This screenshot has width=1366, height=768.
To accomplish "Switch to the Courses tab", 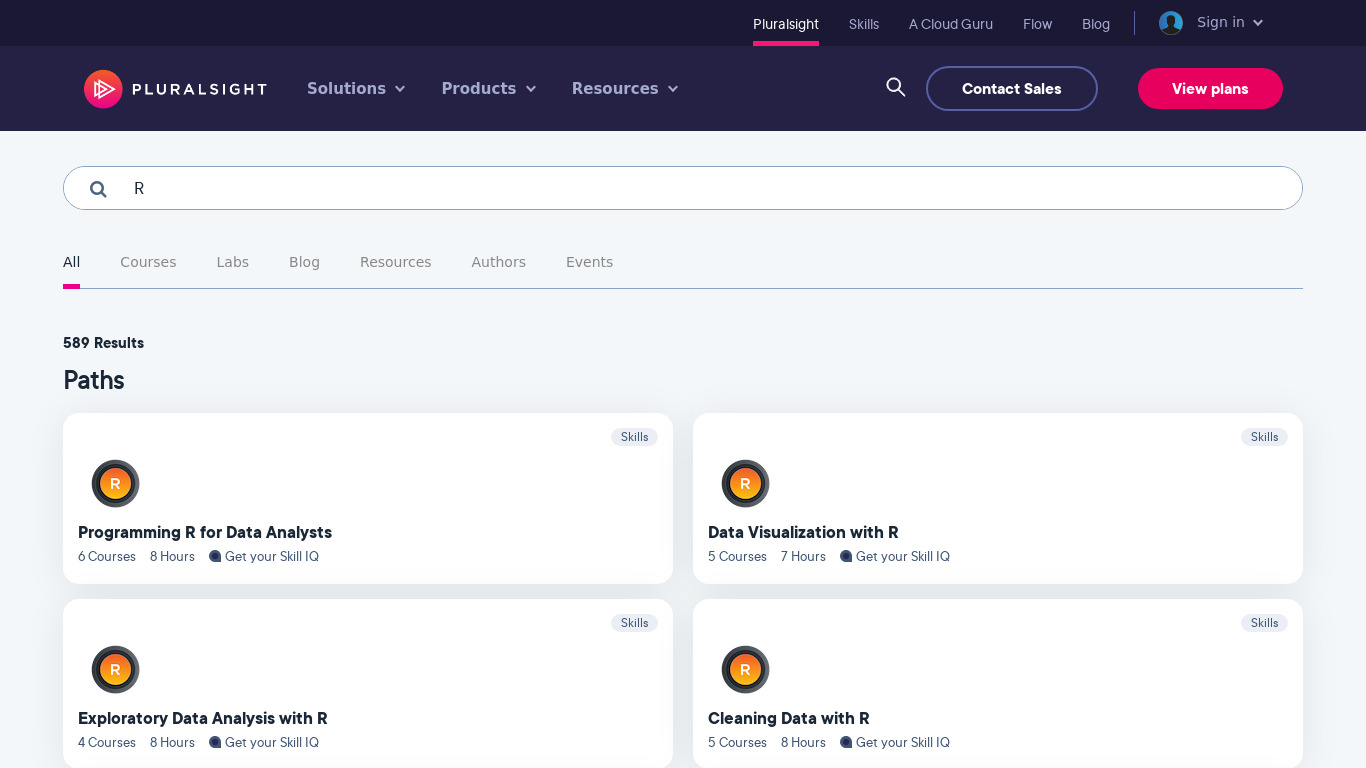I will 148,262.
